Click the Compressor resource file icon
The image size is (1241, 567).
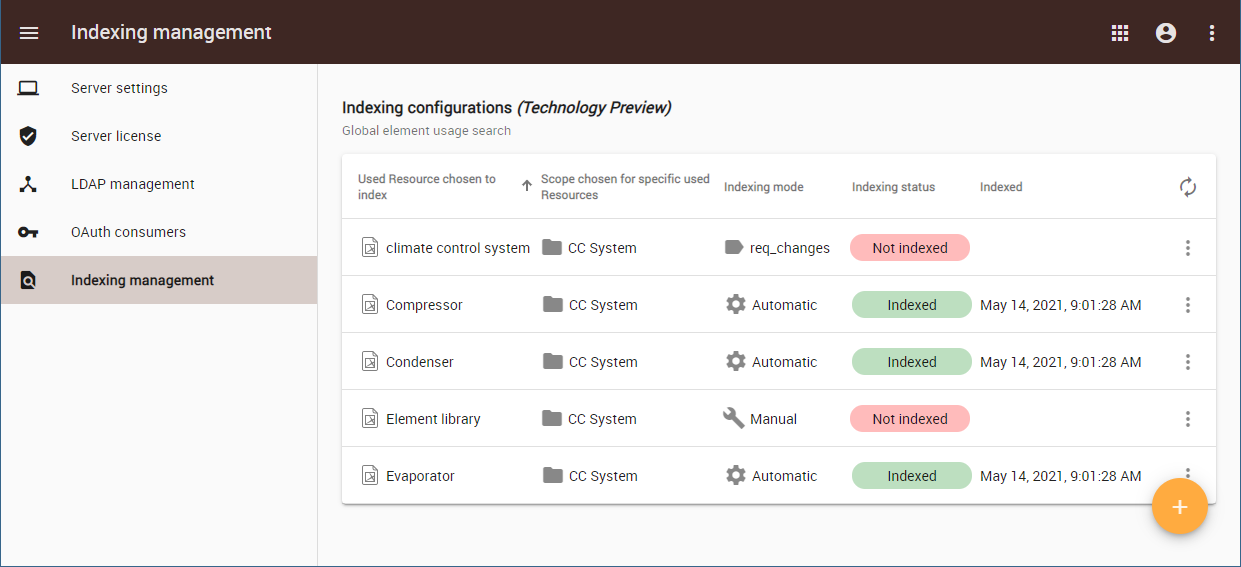(370, 305)
